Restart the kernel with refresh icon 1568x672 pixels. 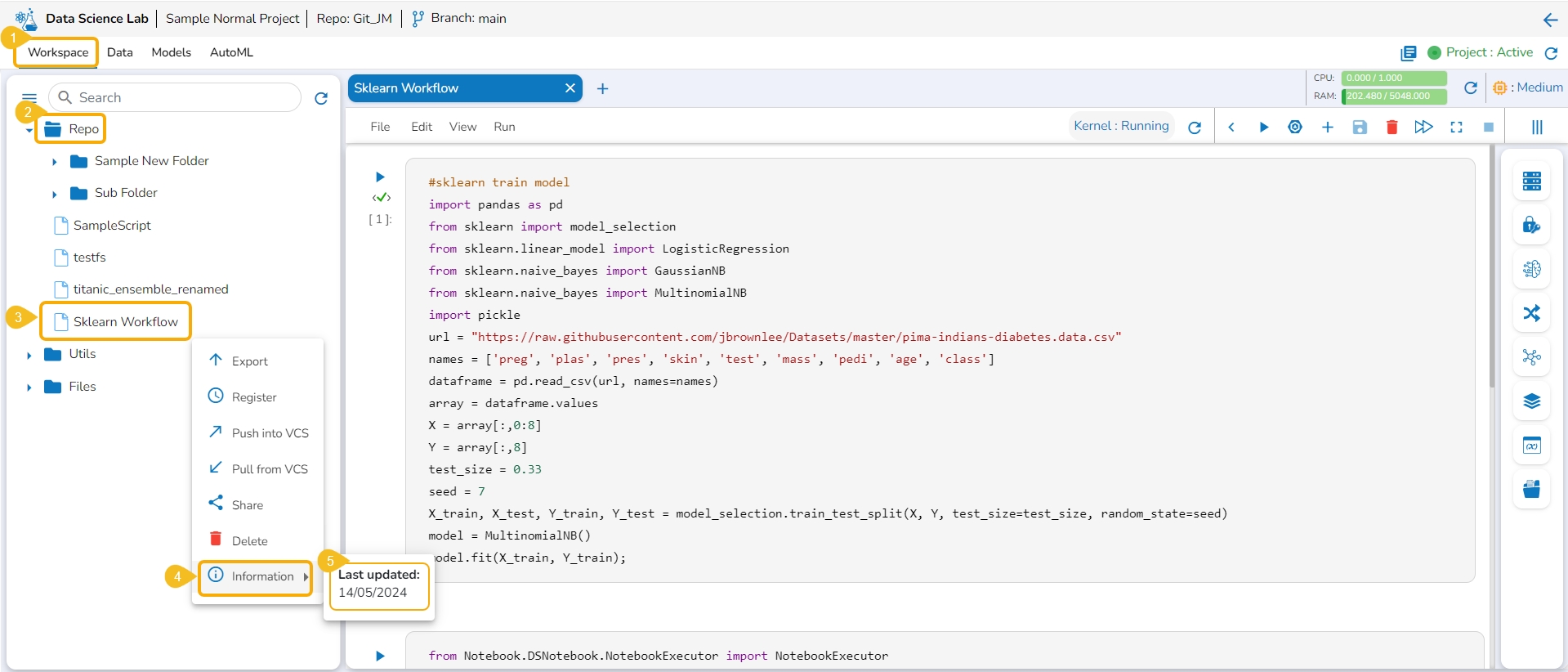1195,127
